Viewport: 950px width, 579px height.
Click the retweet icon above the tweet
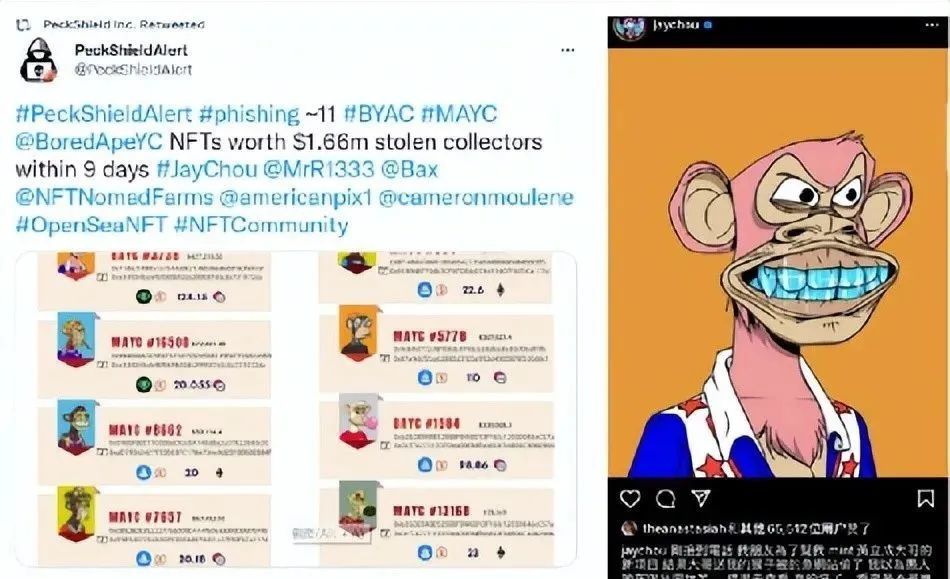coord(23,25)
